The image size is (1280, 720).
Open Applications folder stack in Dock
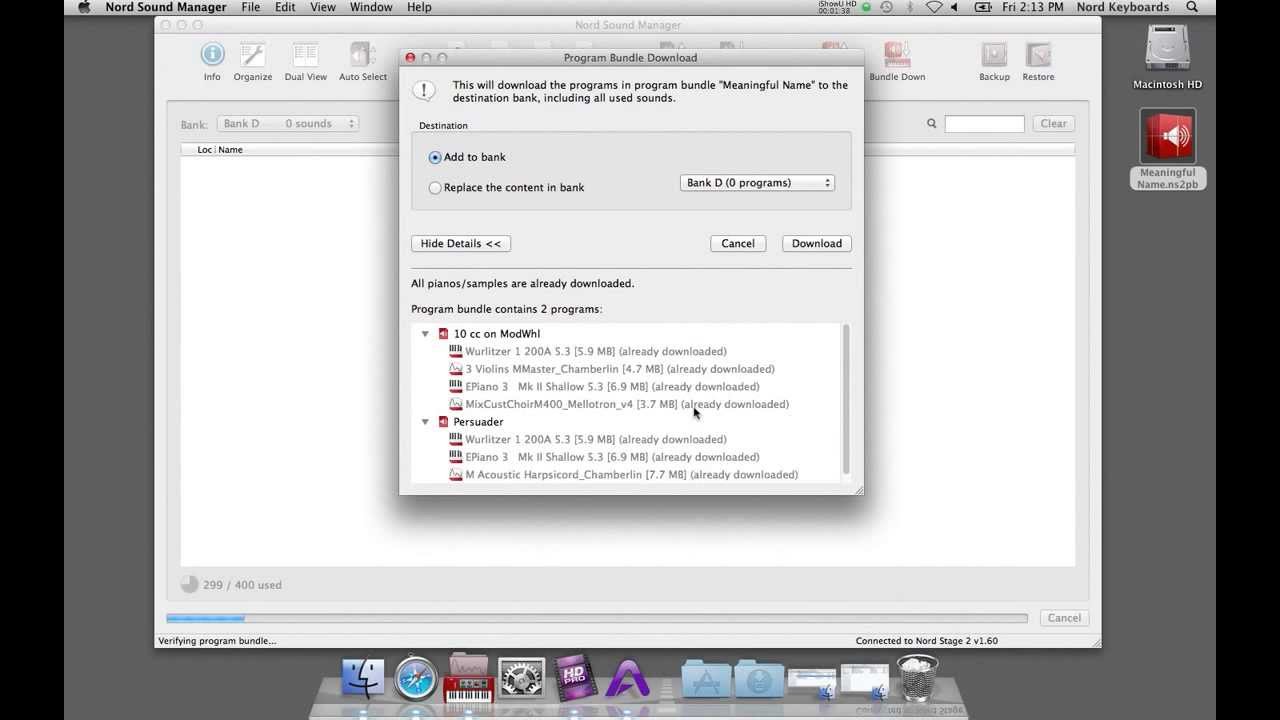tap(706, 679)
